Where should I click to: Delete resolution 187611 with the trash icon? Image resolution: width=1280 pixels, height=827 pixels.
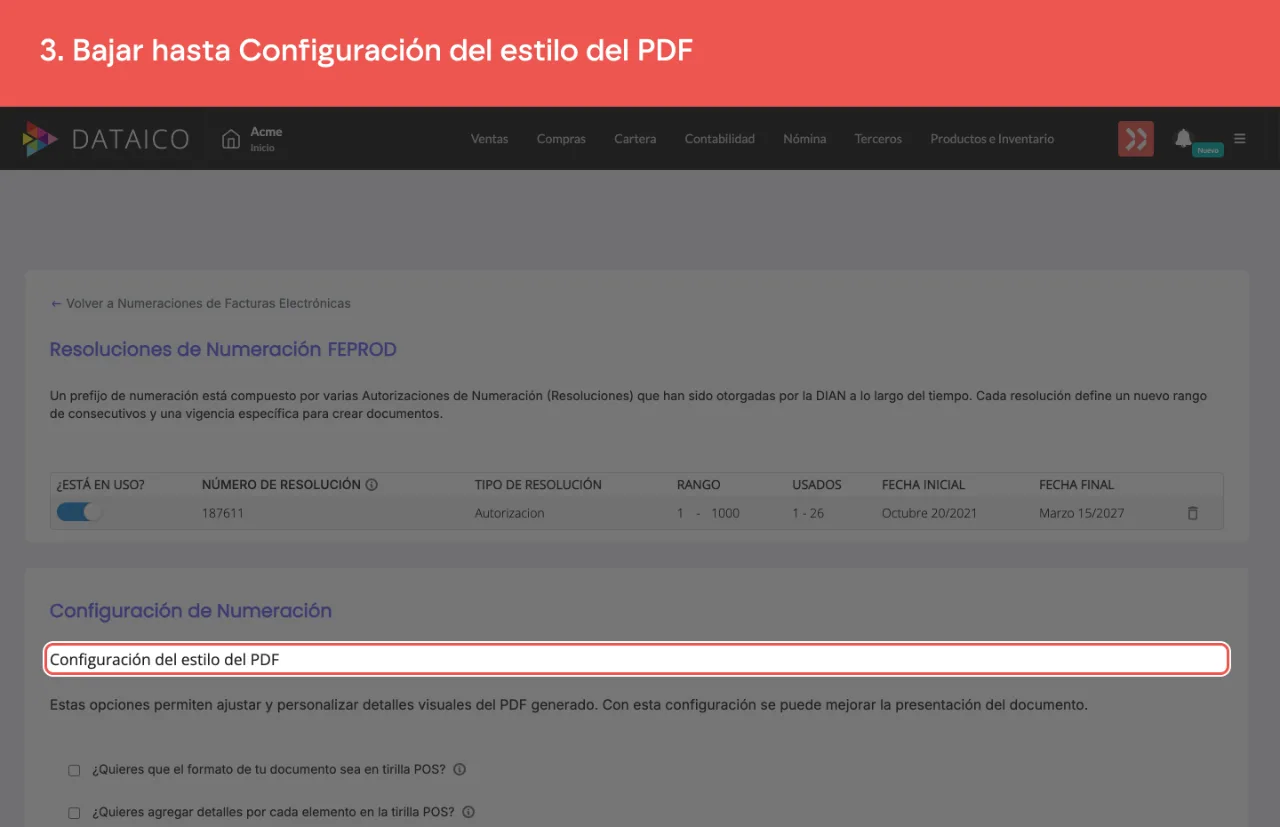[1192, 513]
